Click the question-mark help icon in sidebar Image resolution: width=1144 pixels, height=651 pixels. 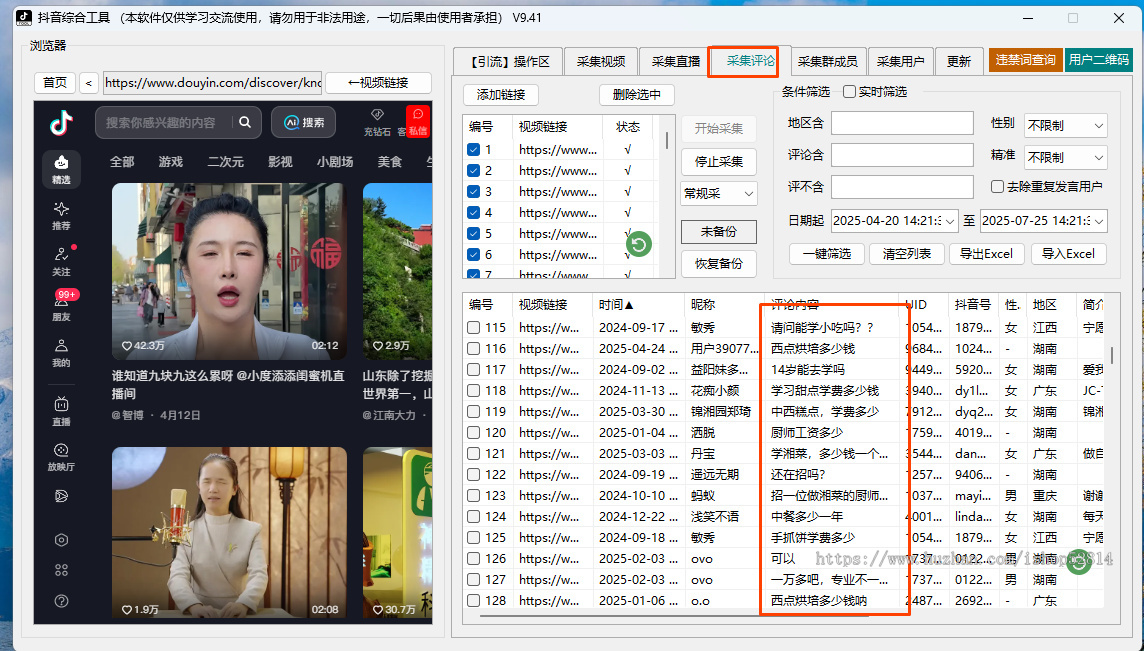61,601
